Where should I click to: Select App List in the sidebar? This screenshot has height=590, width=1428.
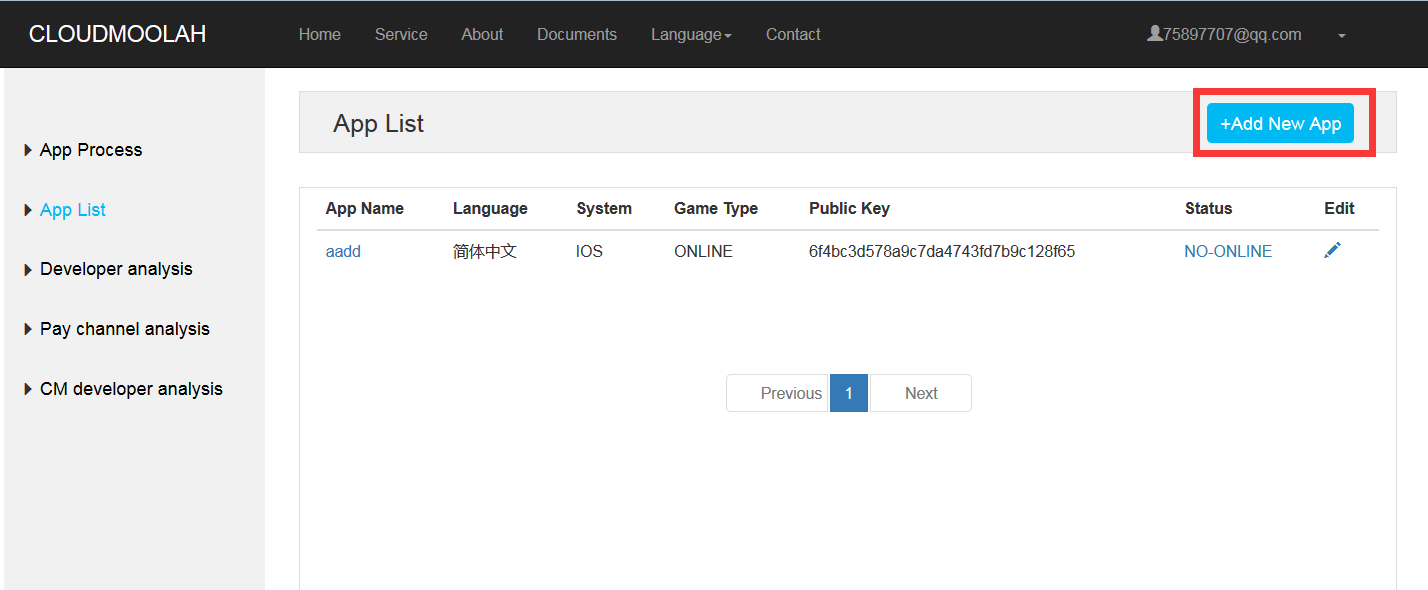coord(73,210)
